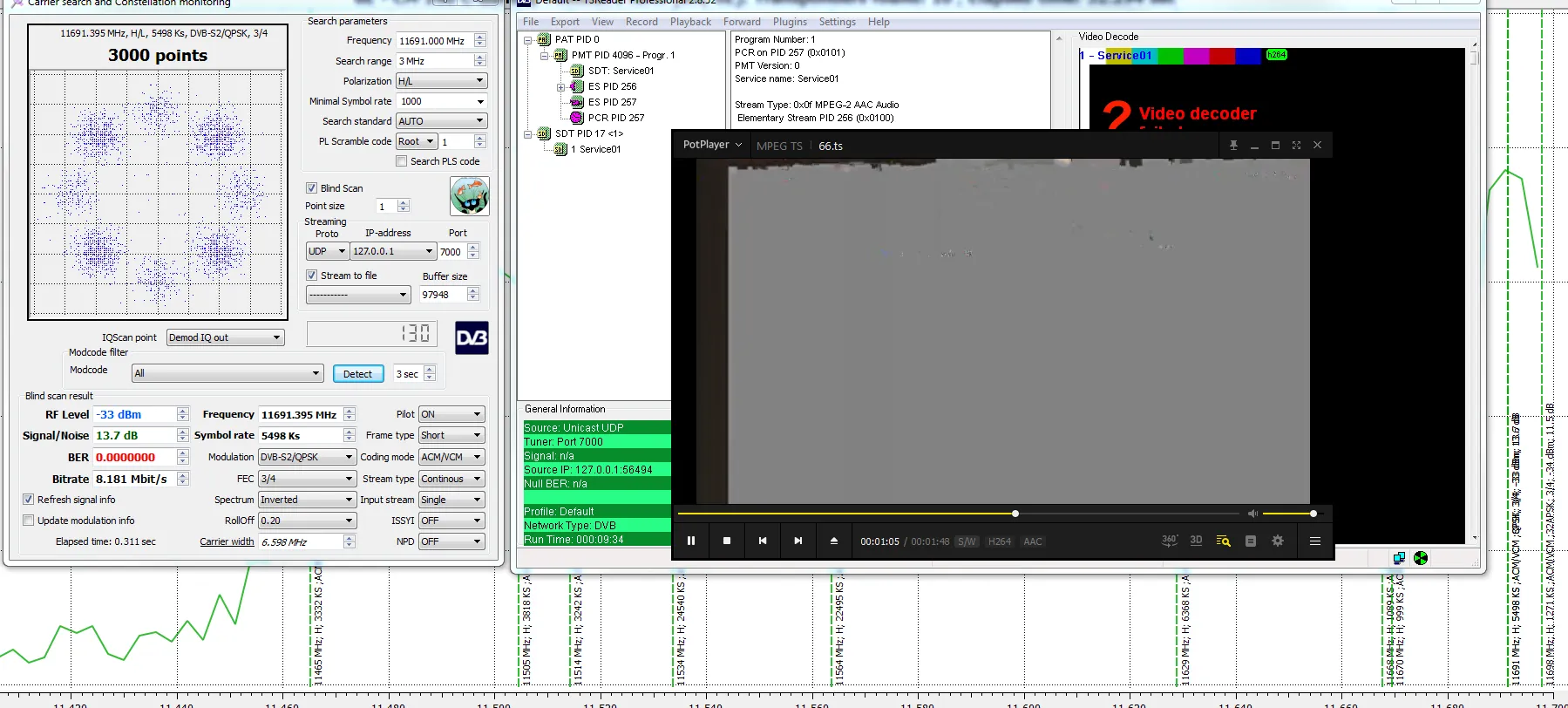The image size is (1568, 708).
Task: Toggle 360 degree video mode
Action: coord(1169,541)
